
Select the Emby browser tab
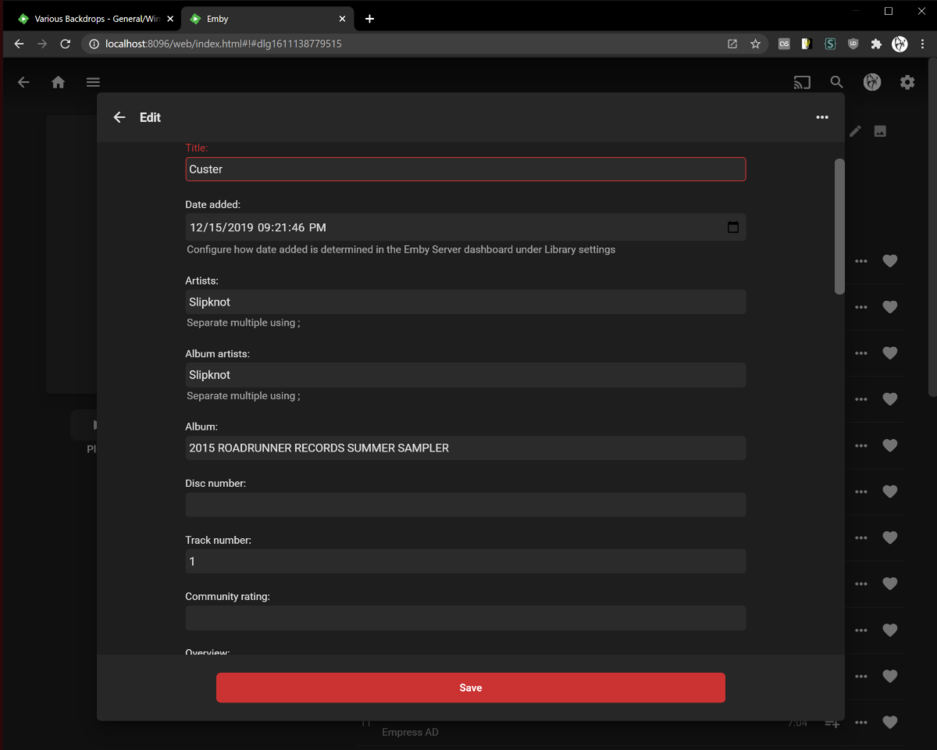250,18
